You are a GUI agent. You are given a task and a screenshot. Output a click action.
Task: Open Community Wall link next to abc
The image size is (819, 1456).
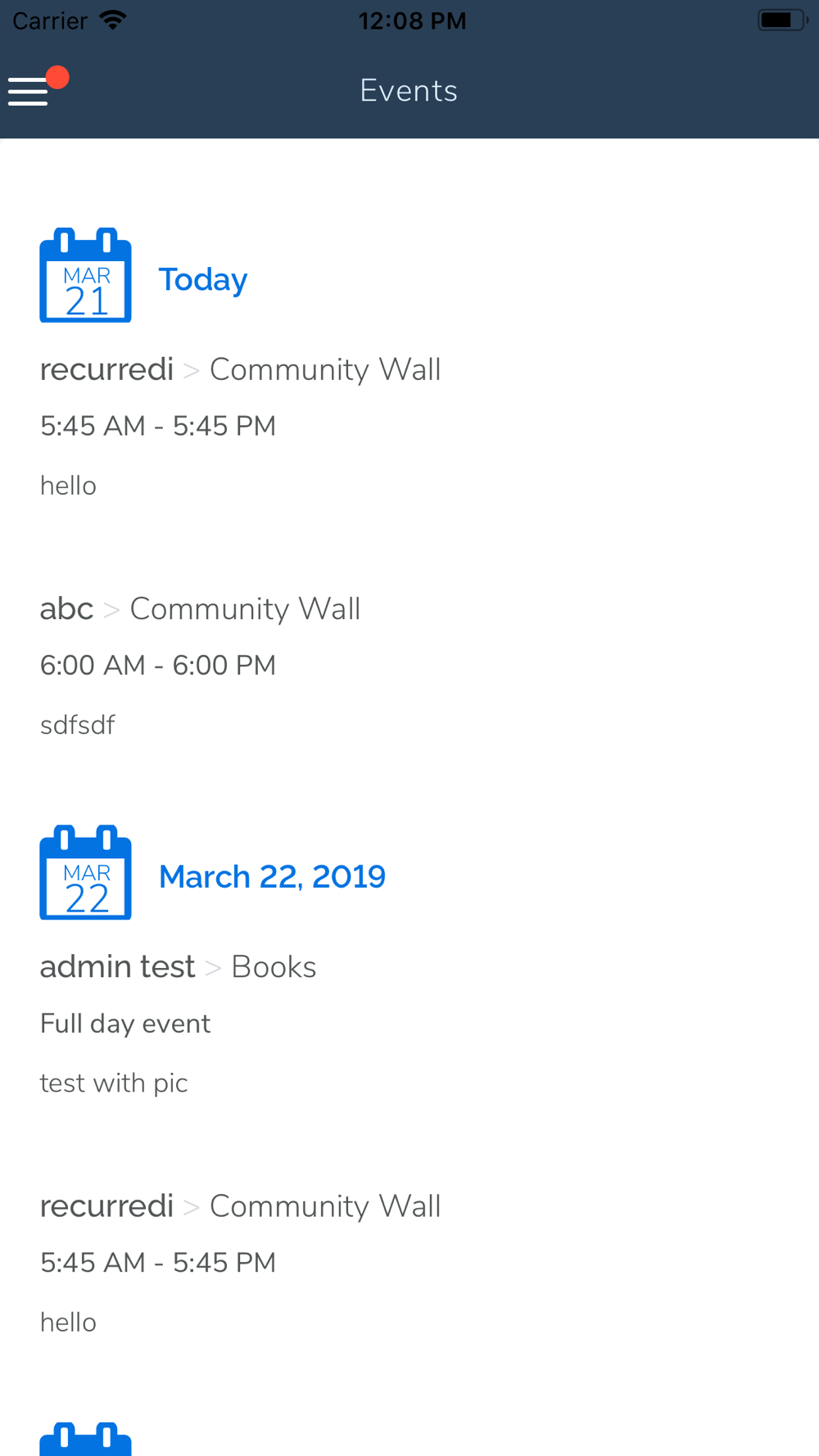pyautogui.click(x=245, y=609)
